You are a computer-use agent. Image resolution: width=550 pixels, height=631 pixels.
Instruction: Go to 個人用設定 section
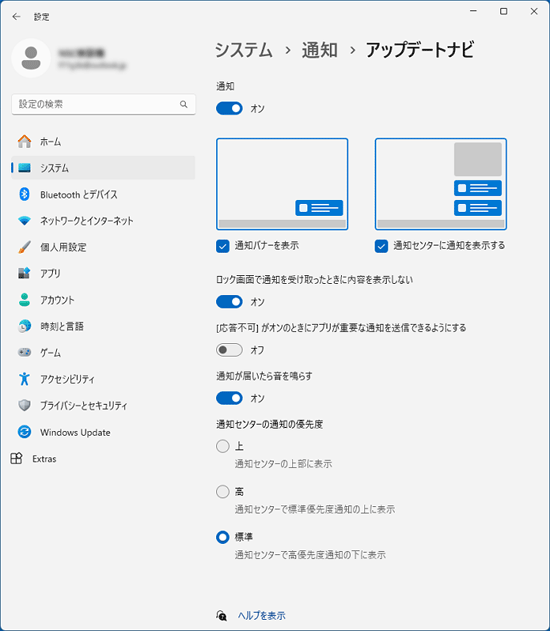[x=103, y=247]
